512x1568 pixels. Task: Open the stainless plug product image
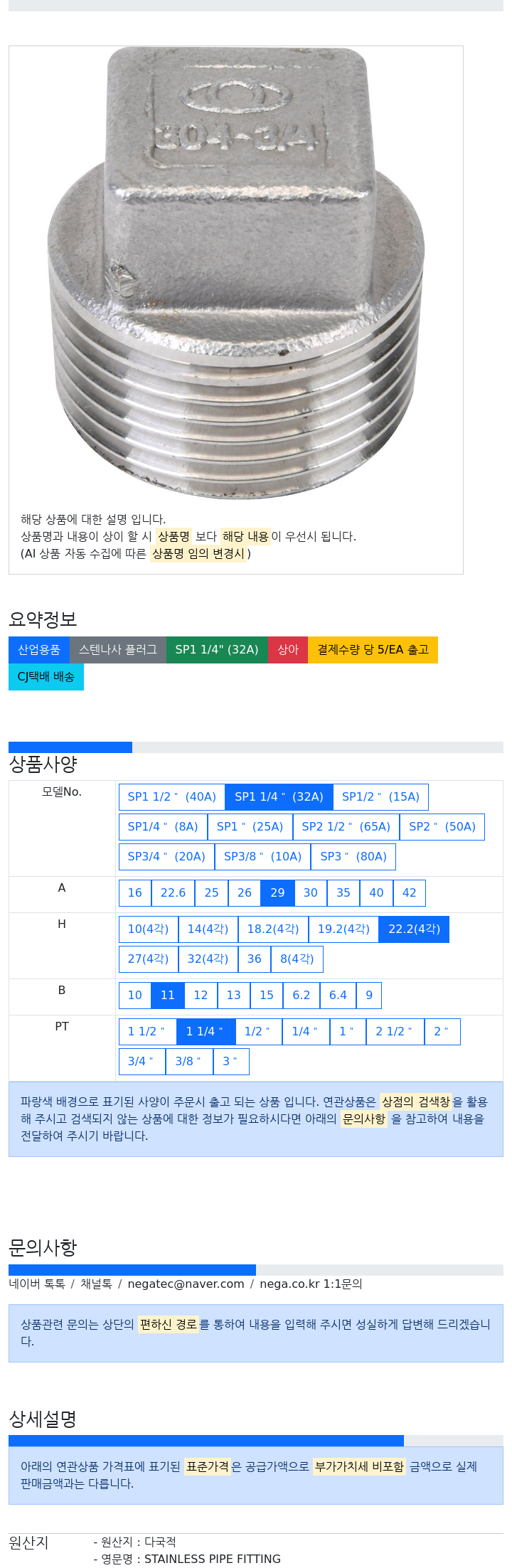tap(236, 274)
